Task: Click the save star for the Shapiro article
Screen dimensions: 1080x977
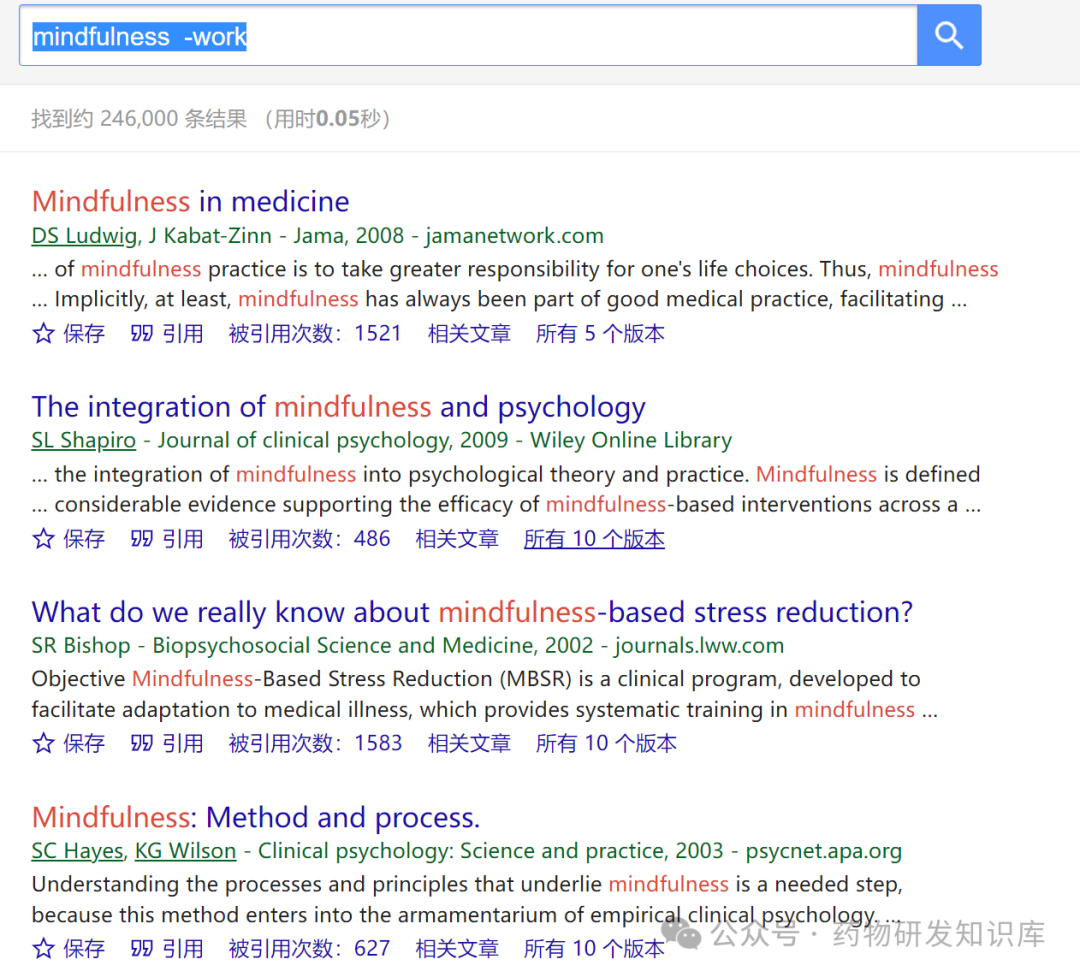Action: pyautogui.click(x=41, y=537)
